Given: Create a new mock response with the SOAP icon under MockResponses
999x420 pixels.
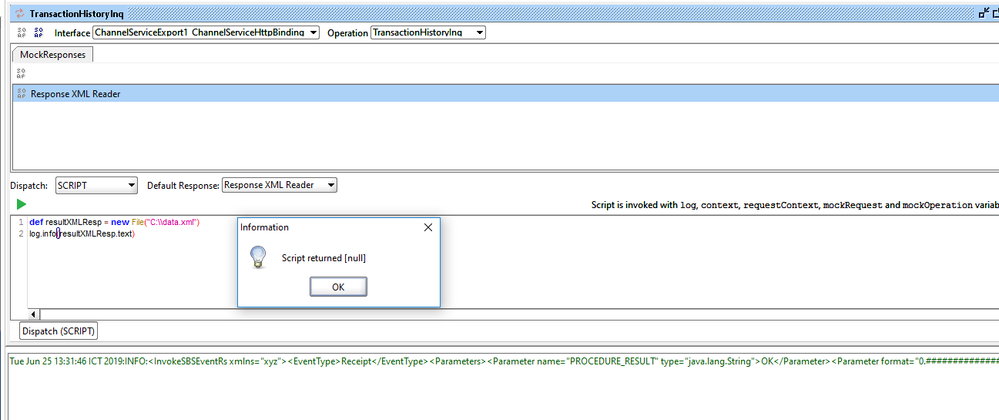Looking at the screenshot, I should (21, 73).
